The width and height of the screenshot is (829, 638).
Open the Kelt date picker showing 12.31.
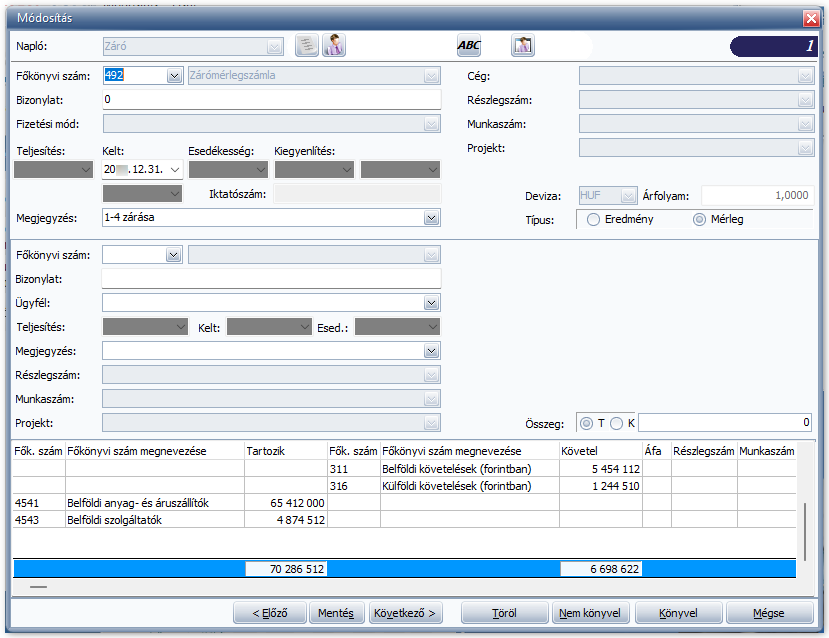click(x=175, y=170)
